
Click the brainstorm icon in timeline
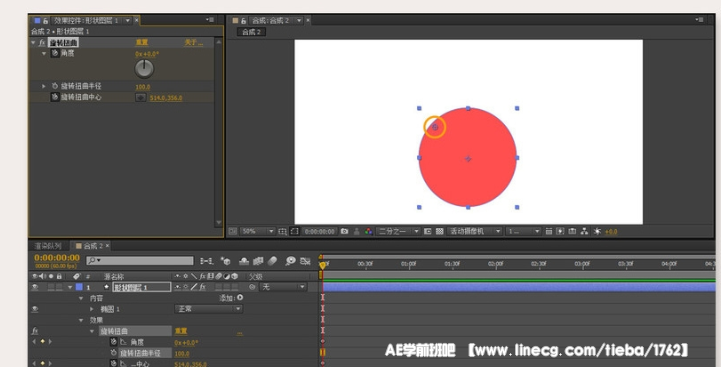click(290, 261)
